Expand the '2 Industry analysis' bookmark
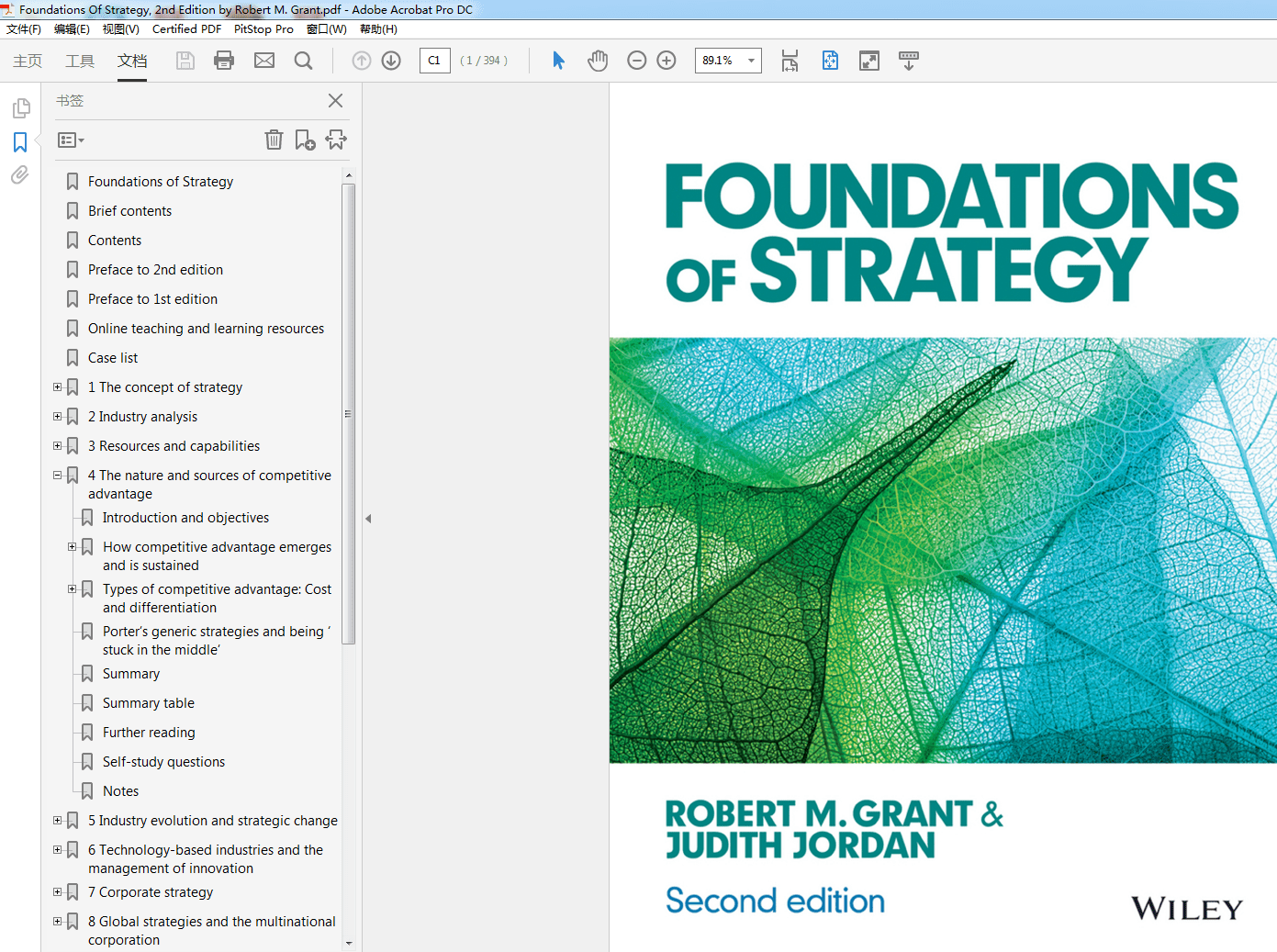This screenshot has width=1277, height=952. pos(58,417)
